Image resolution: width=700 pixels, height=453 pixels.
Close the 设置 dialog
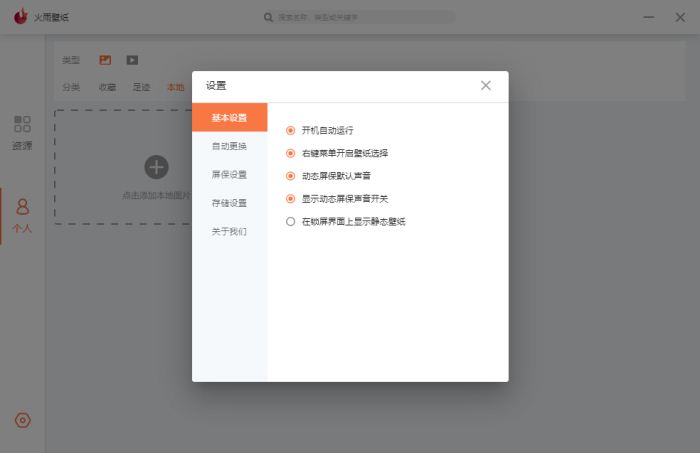tap(486, 86)
